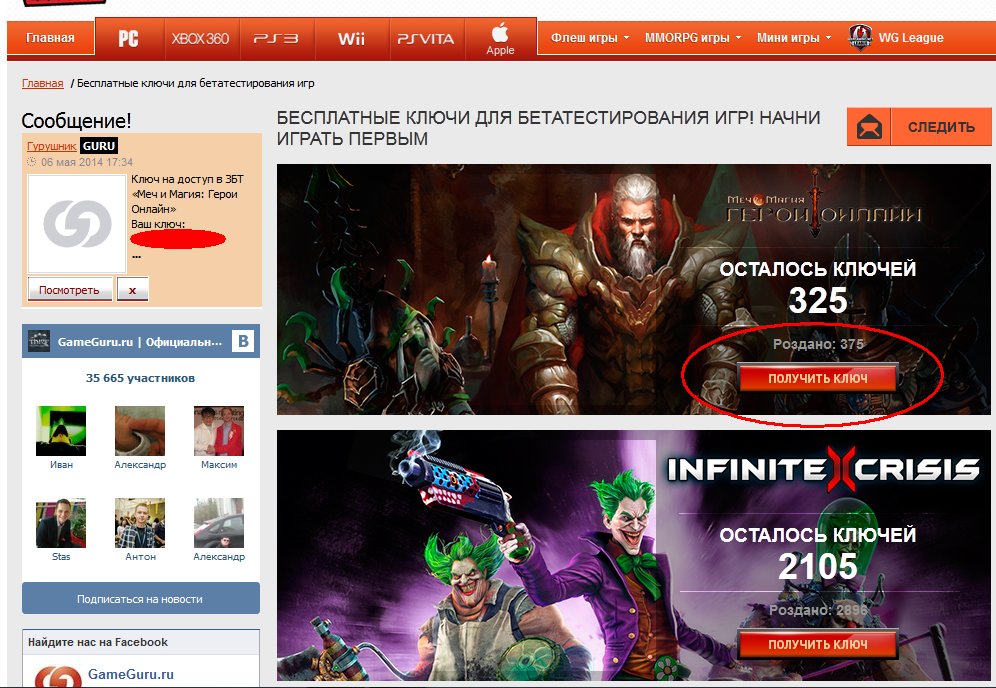Click the clock icon near message date
This screenshot has height=688, width=996.
(32, 162)
